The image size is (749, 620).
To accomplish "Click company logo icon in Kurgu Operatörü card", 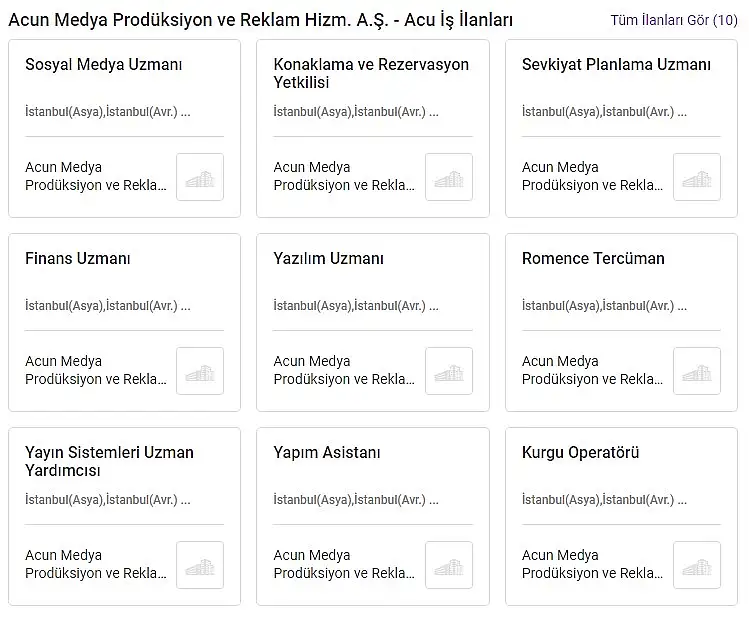I will (x=696, y=565).
